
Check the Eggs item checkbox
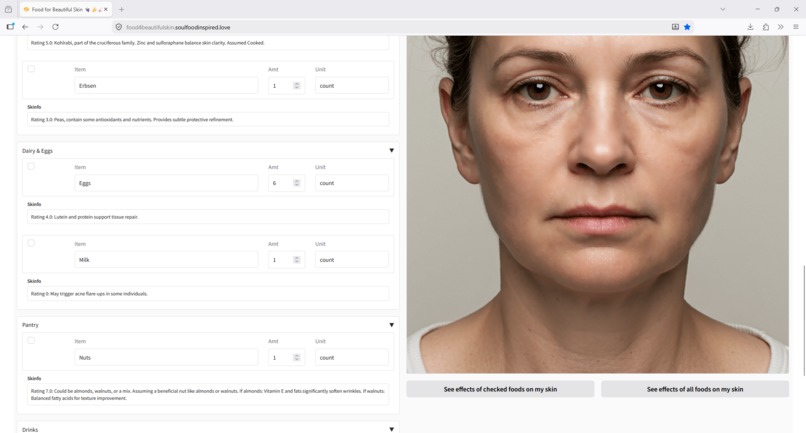pos(31,166)
